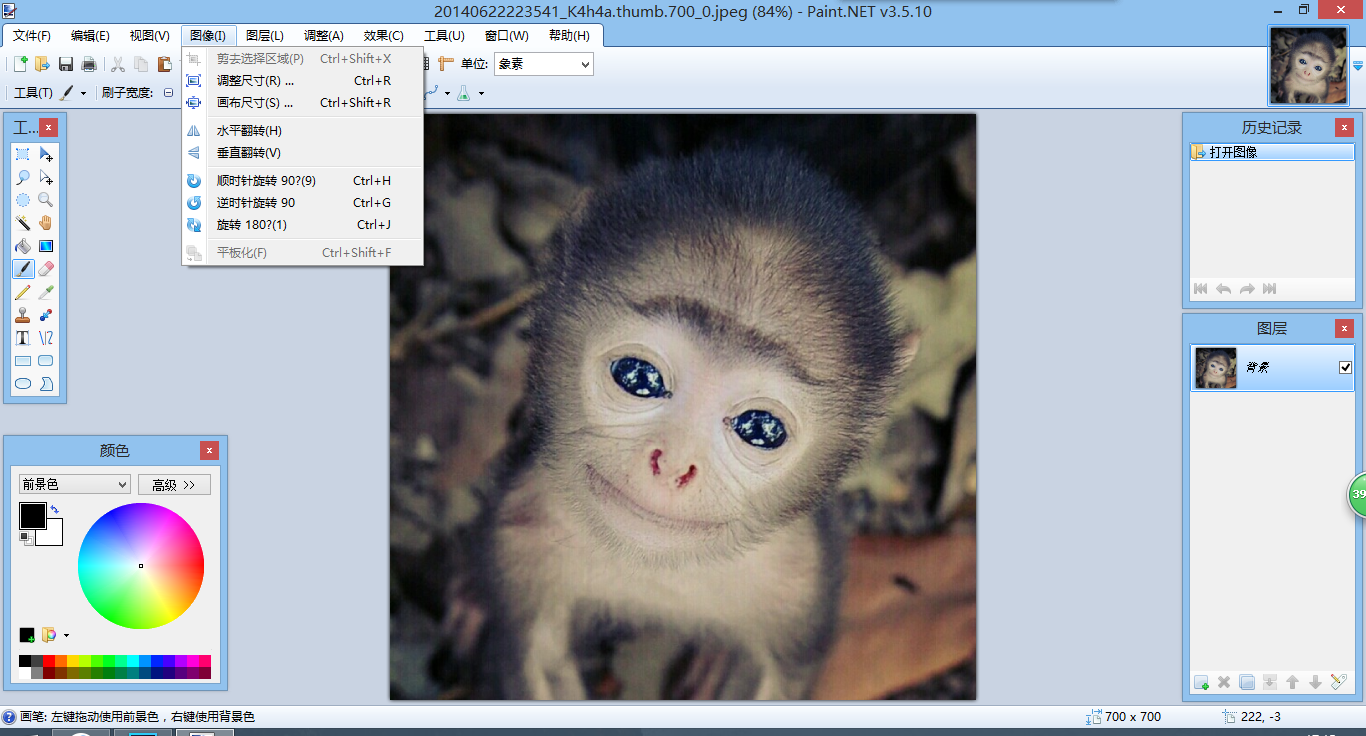Click the secondary white color swatch
Image resolution: width=1366 pixels, height=736 pixels.
tap(52, 536)
